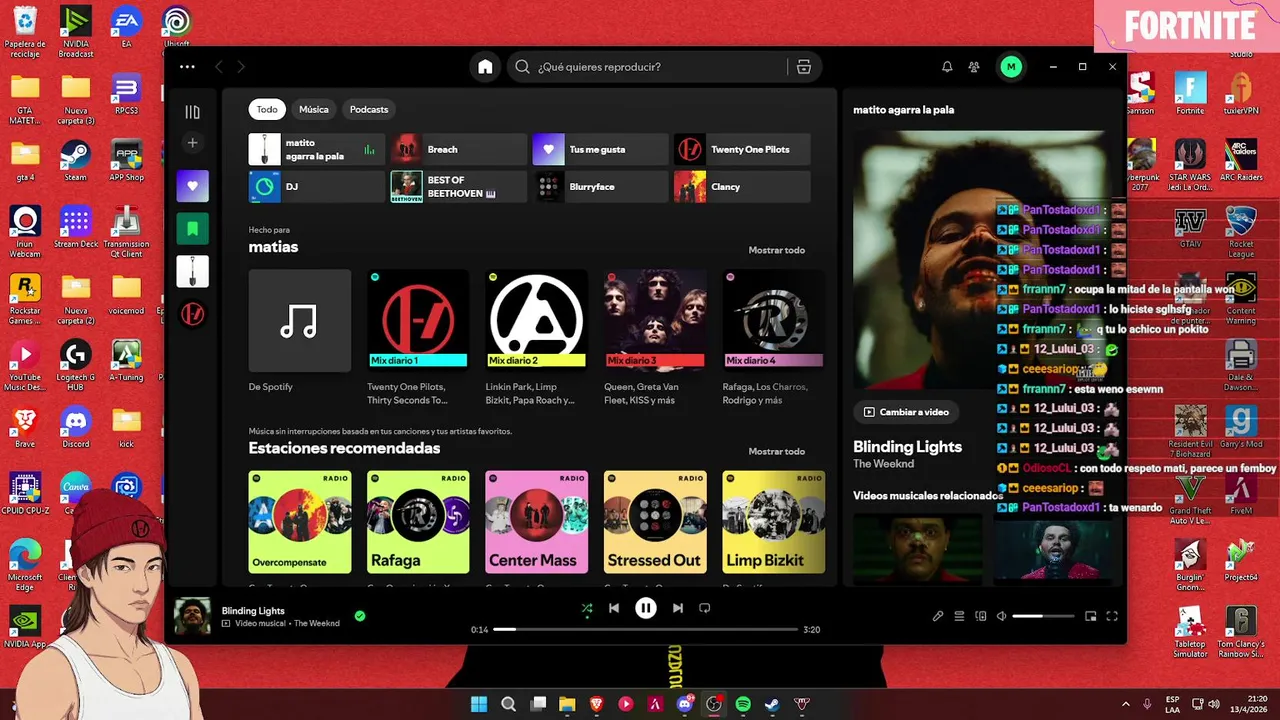The width and height of the screenshot is (1280, 720).
Task: Open friend activity icon
Action: (974, 67)
